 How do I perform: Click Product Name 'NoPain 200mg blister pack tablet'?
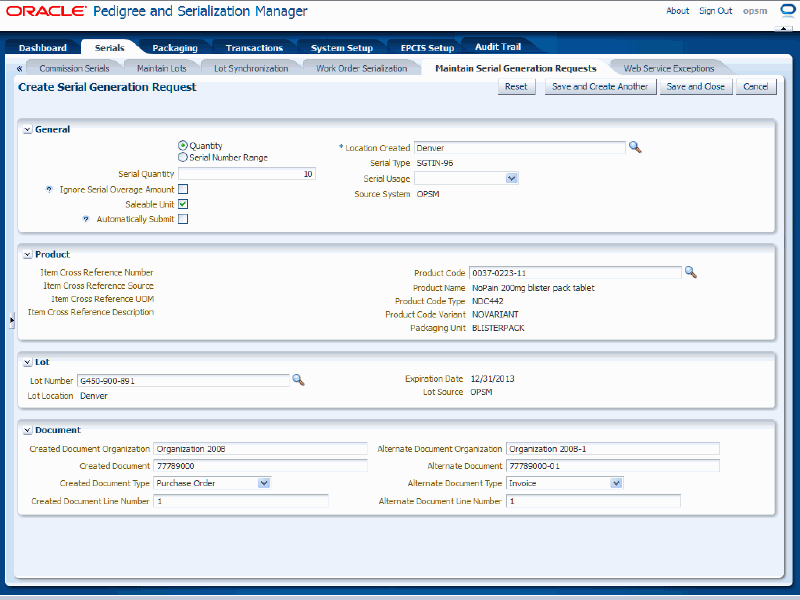pos(533,288)
